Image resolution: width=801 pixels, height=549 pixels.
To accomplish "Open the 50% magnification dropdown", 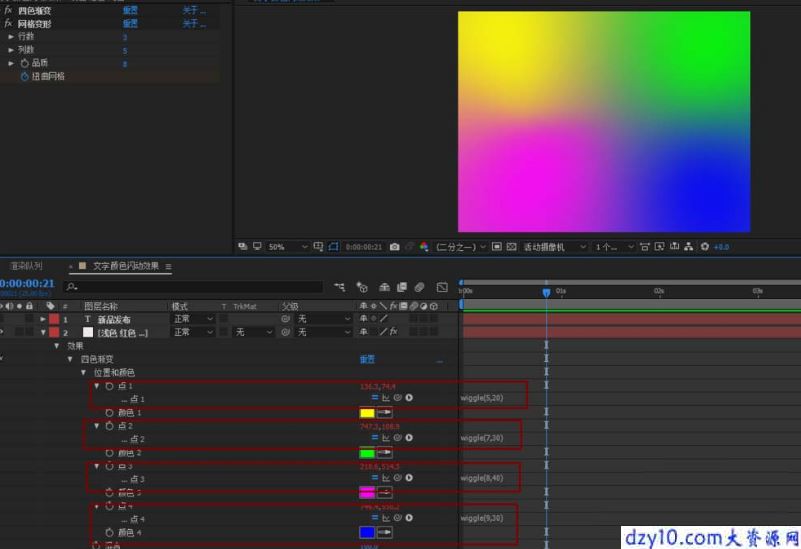I will [288, 247].
